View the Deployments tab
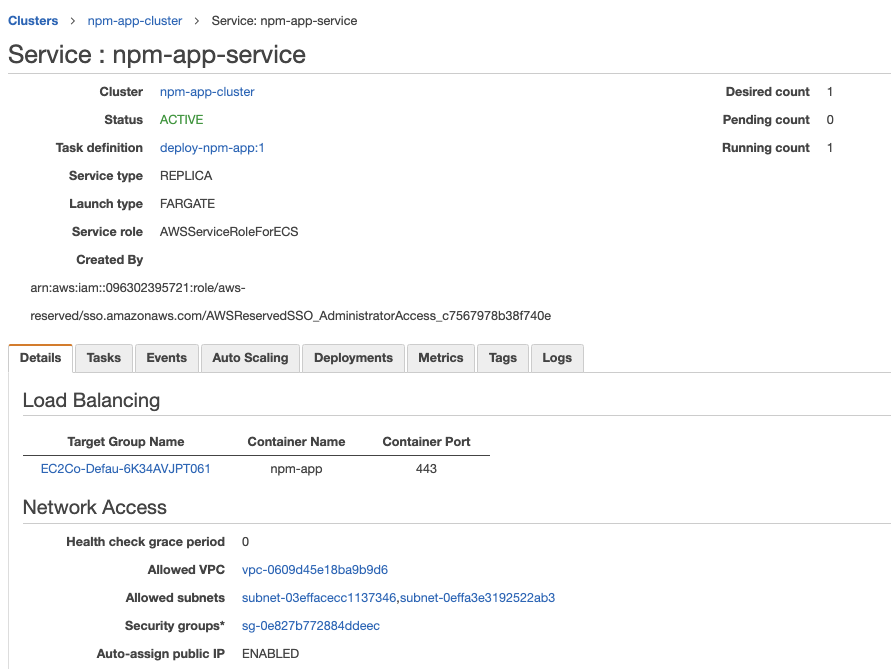This screenshot has width=891, height=669. 353,358
